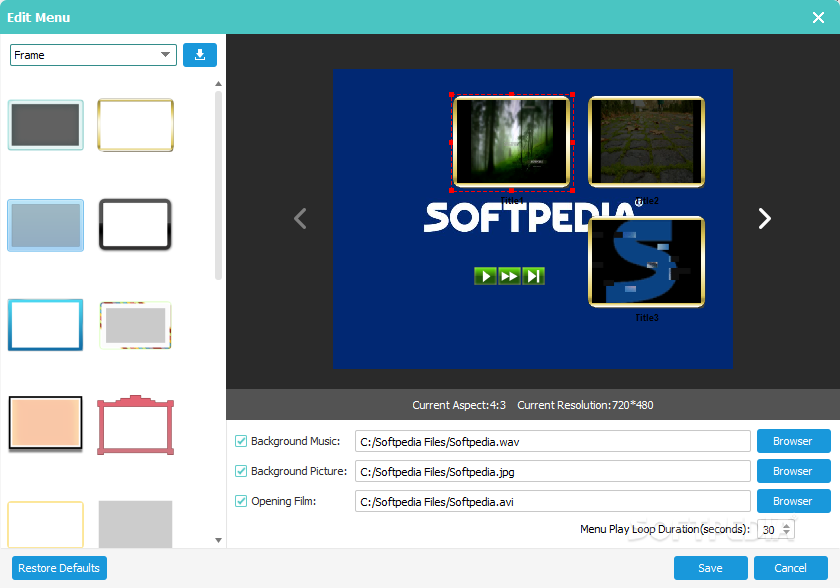Click the Background Picture file path field
Viewport: 840px width, 588px height.
[x=552, y=471]
